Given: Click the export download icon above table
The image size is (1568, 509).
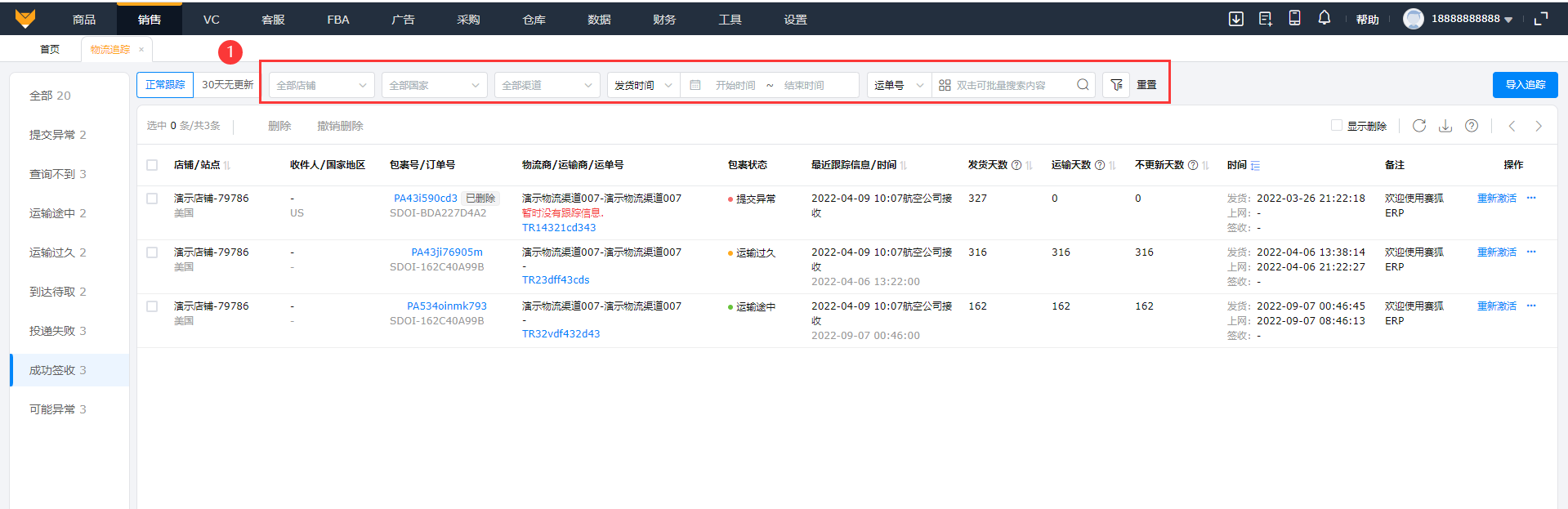Looking at the screenshot, I should tap(1445, 126).
